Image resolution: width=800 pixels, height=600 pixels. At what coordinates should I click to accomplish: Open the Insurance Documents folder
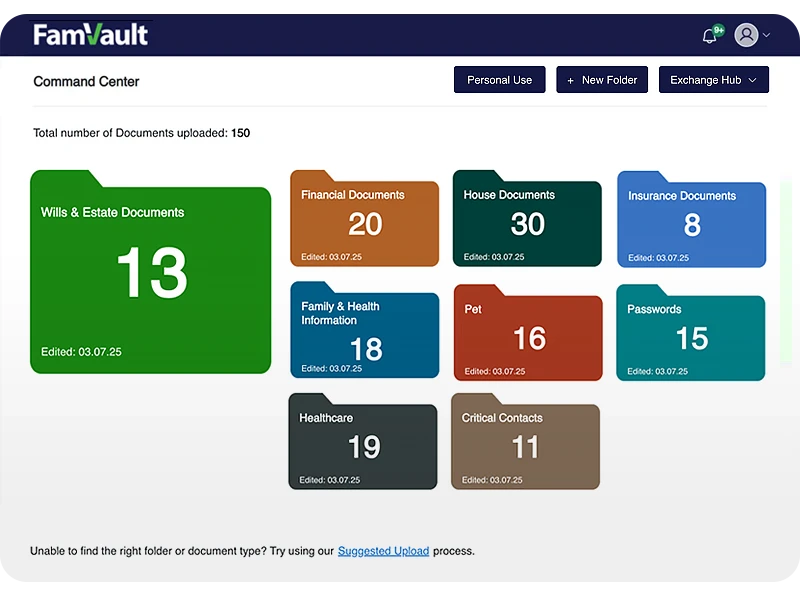point(691,225)
